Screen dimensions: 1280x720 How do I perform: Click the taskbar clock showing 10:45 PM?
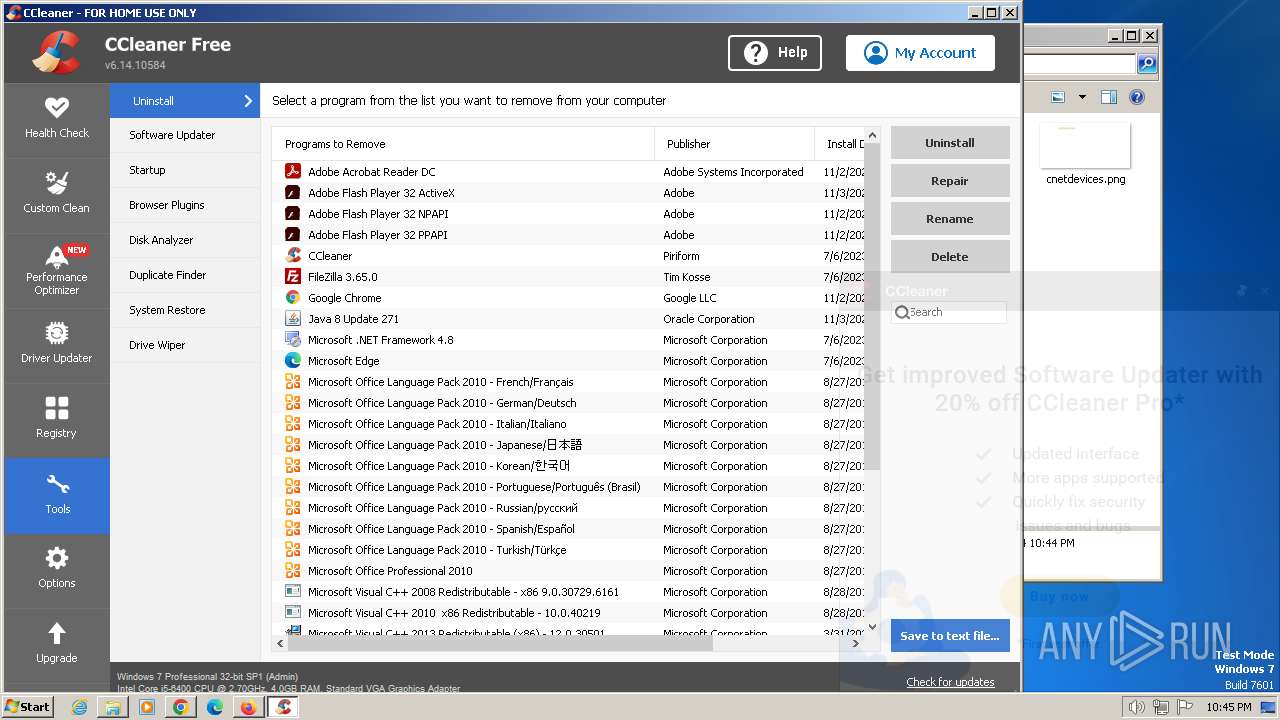[1228, 707]
